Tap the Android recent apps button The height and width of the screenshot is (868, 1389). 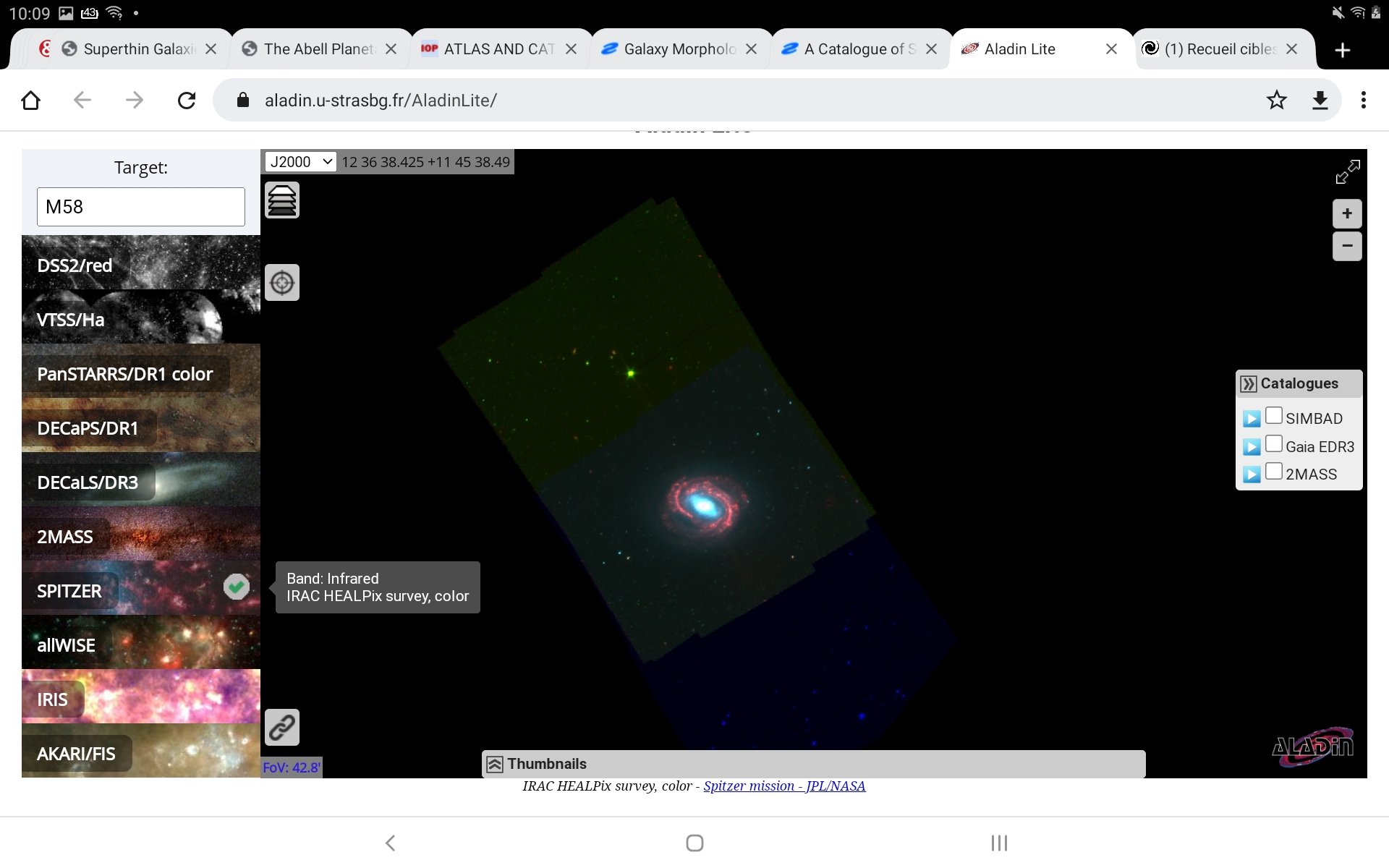tap(999, 843)
